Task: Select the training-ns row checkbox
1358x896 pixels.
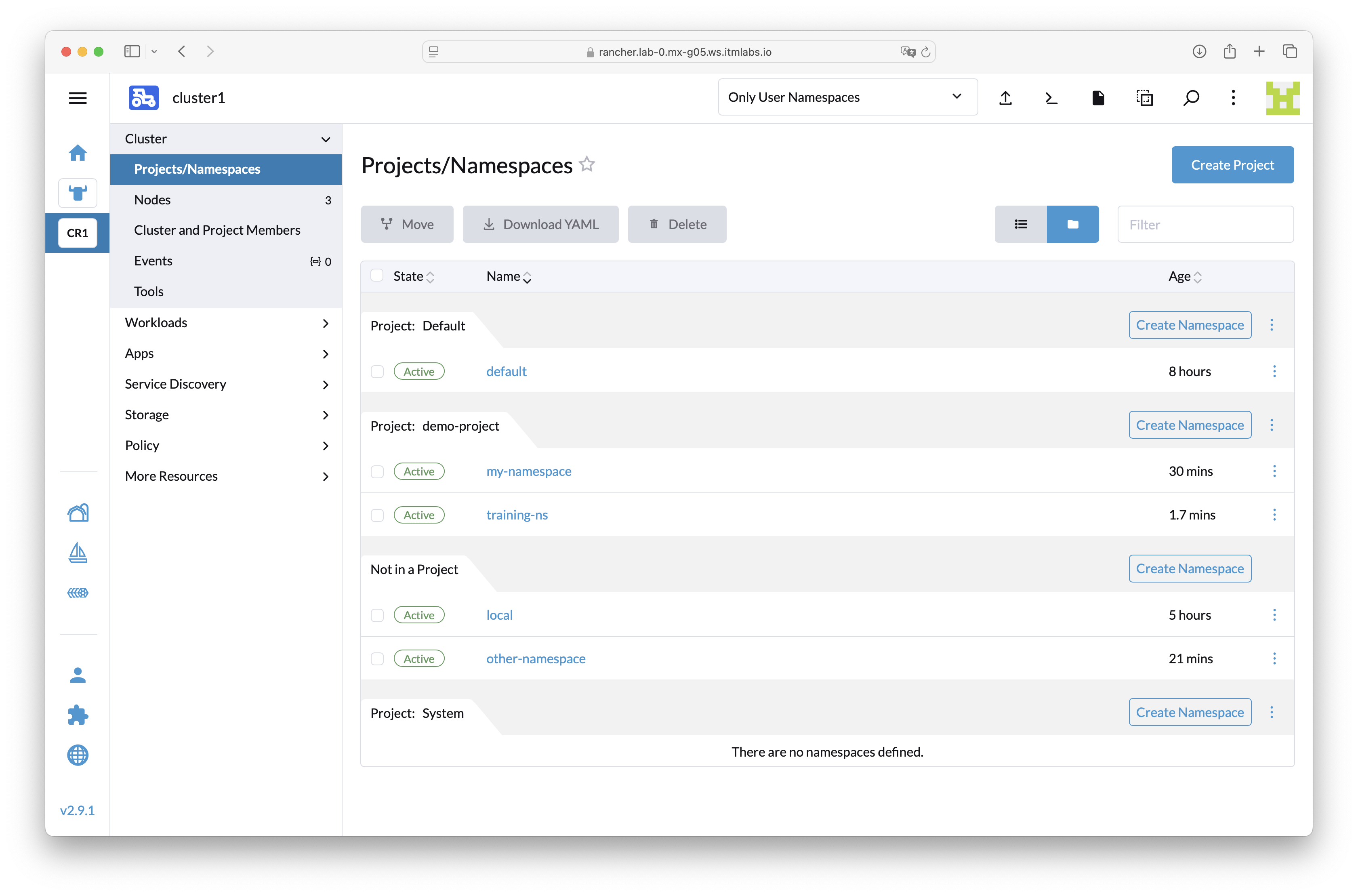Action: coord(377,515)
